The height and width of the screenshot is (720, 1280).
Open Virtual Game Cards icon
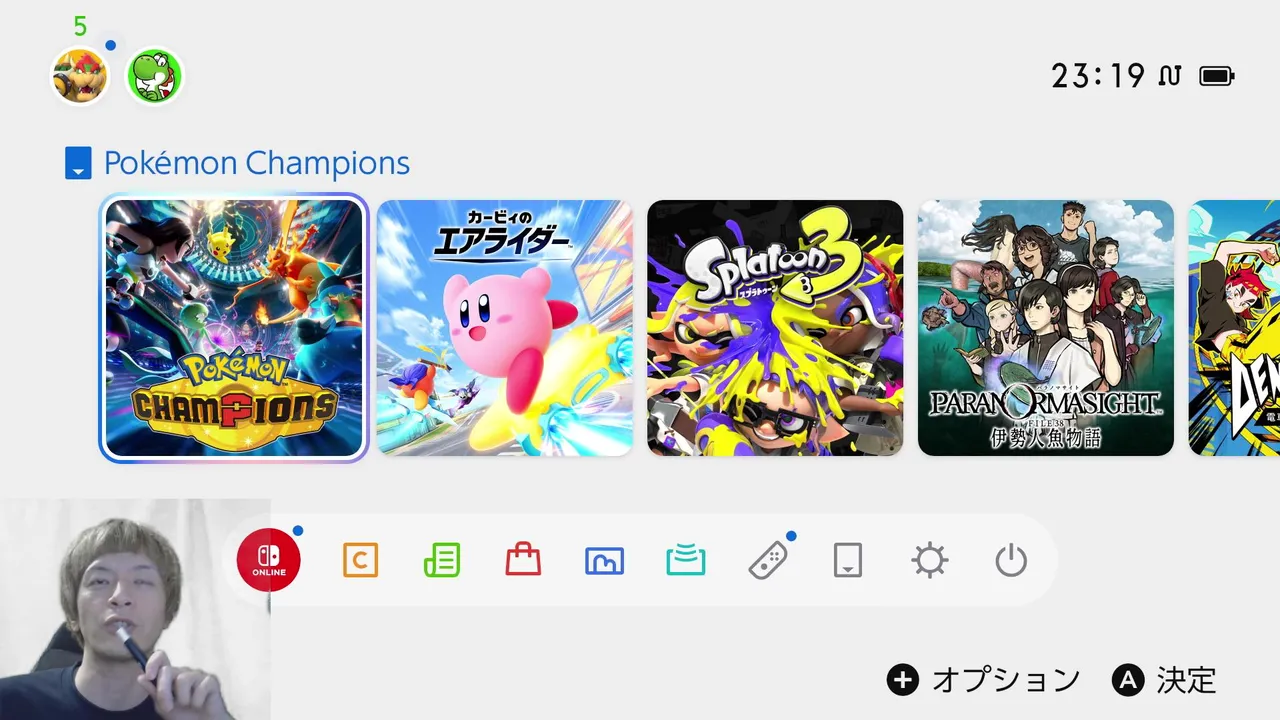tap(848, 560)
